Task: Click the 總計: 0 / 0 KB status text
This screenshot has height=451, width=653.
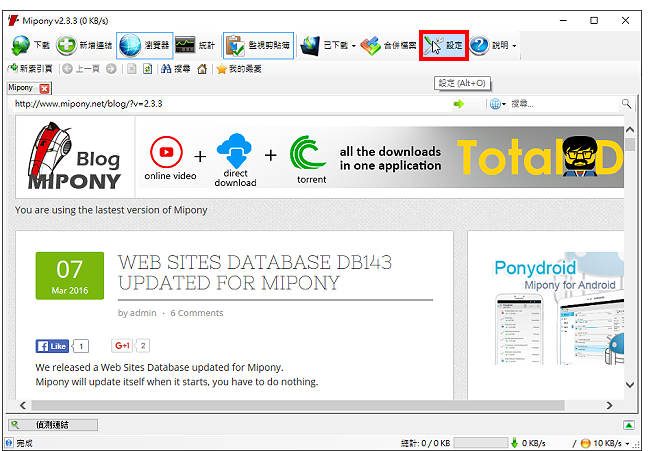Action: tap(425, 443)
